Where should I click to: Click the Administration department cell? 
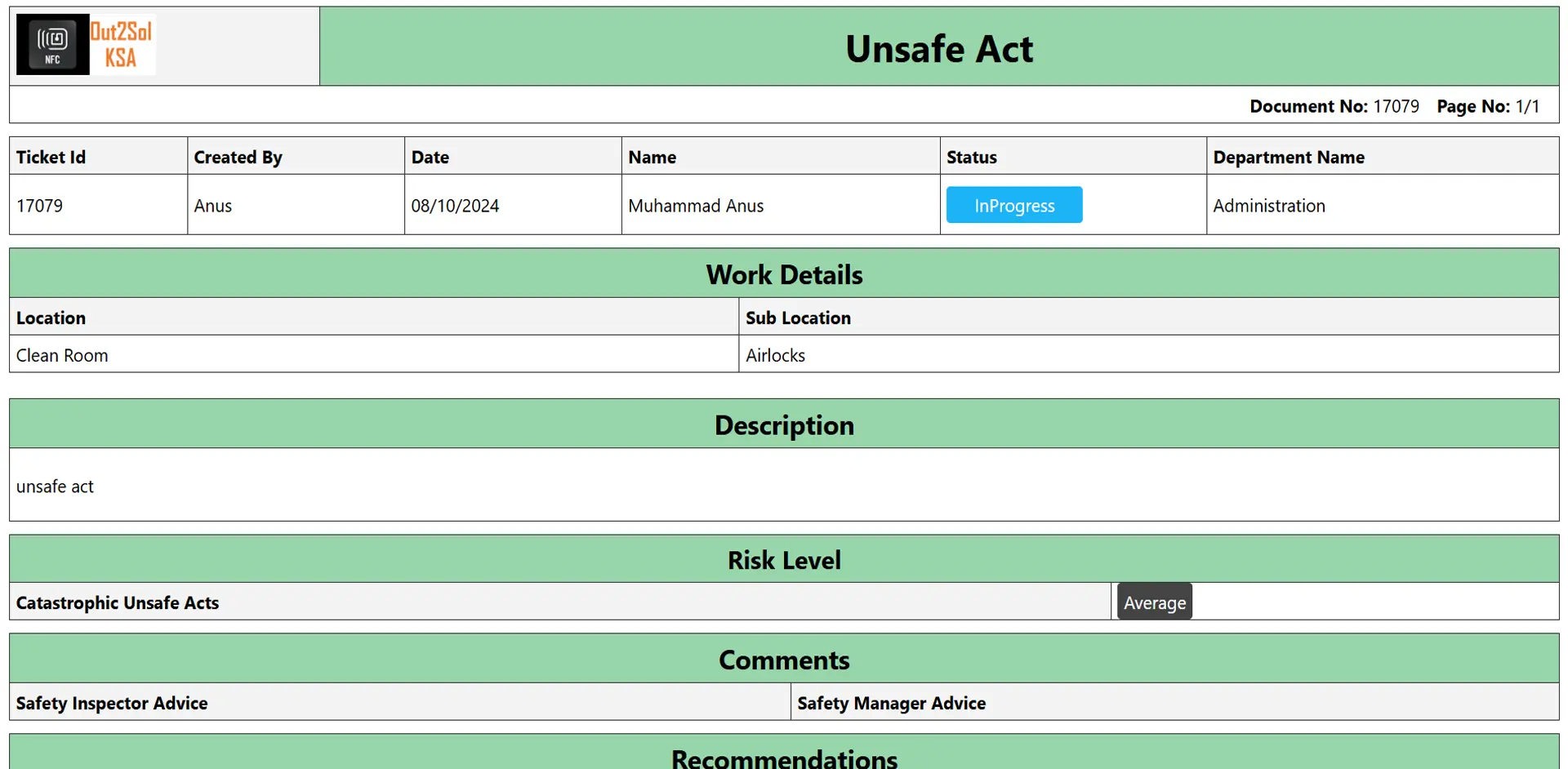point(1268,206)
